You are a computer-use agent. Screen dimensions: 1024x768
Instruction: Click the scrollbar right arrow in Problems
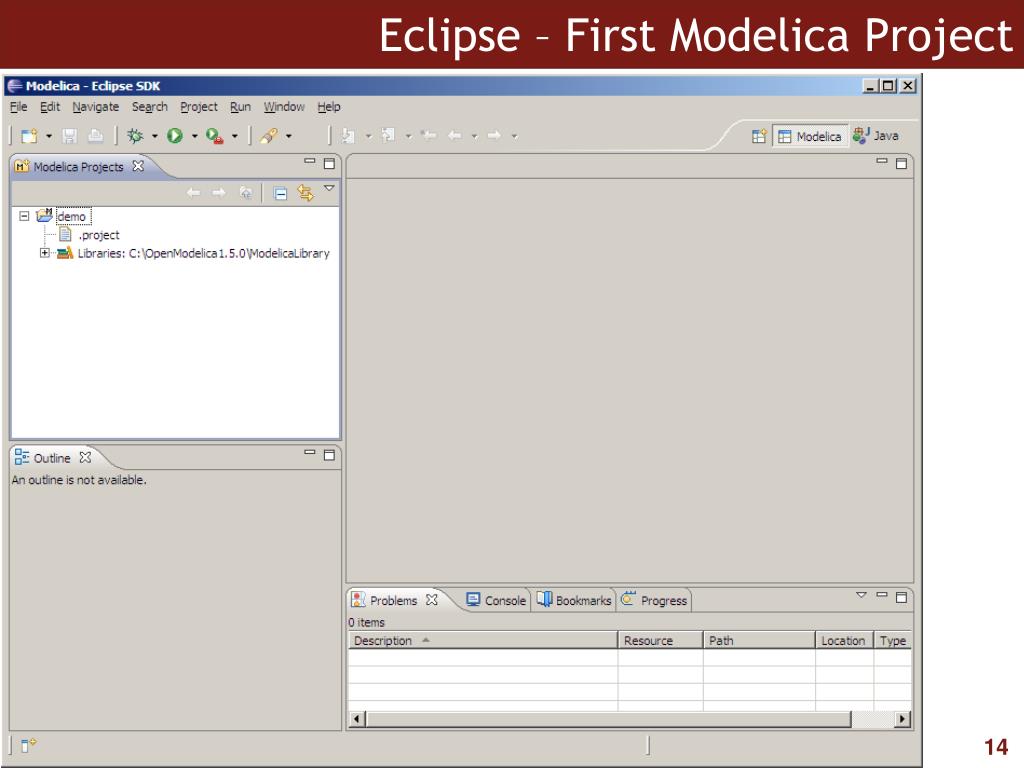[902, 719]
